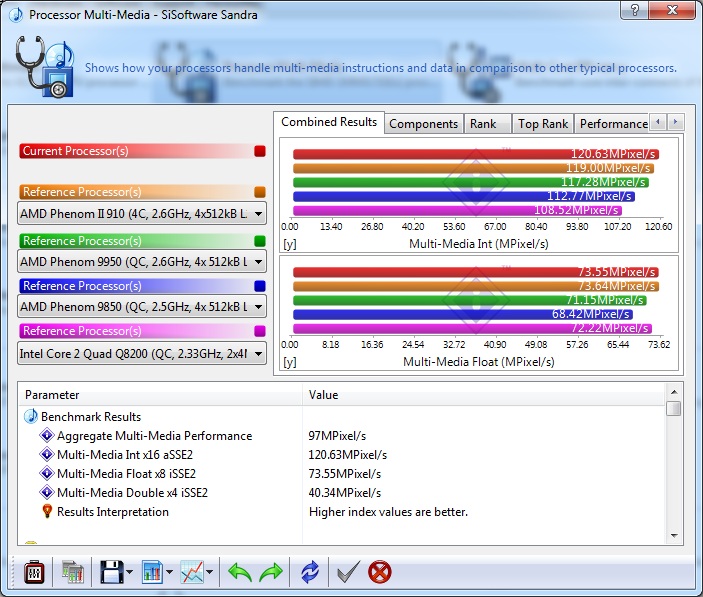703x597 pixels.
Task: Switch to the Top Rank tab
Action: coord(542,124)
